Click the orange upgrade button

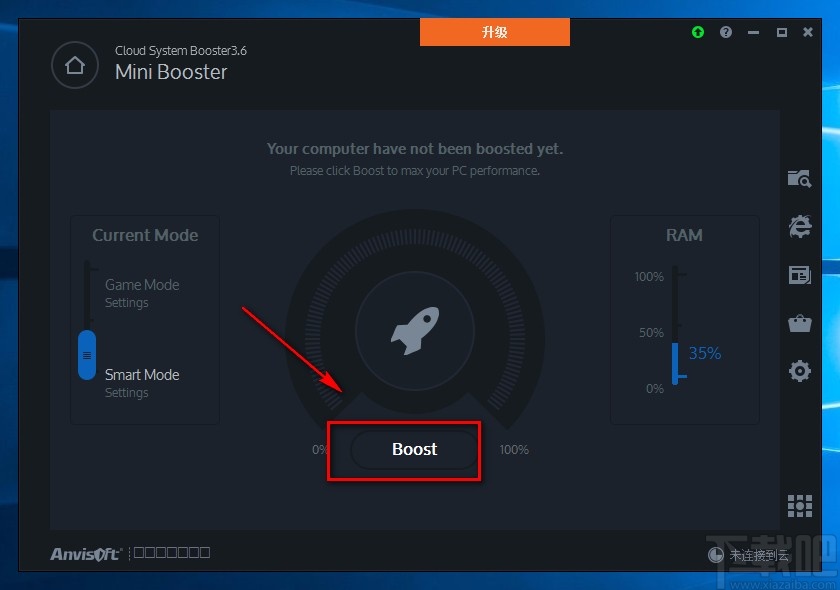point(494,32)
